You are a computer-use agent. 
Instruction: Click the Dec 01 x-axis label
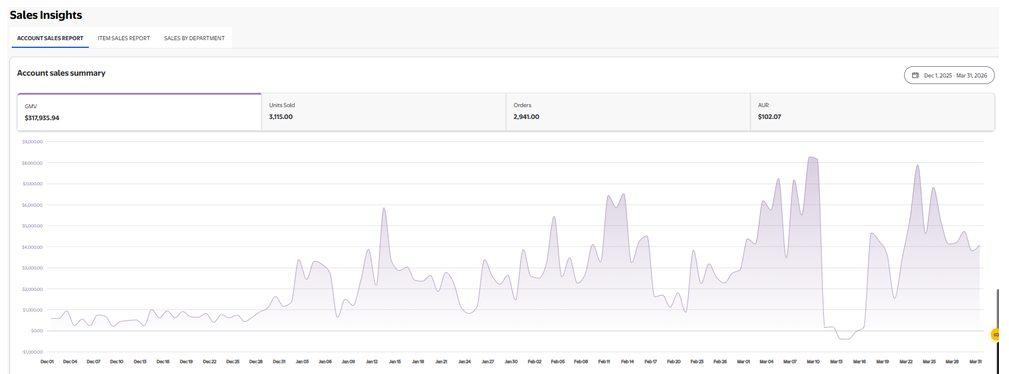click(x=47, y=362)
